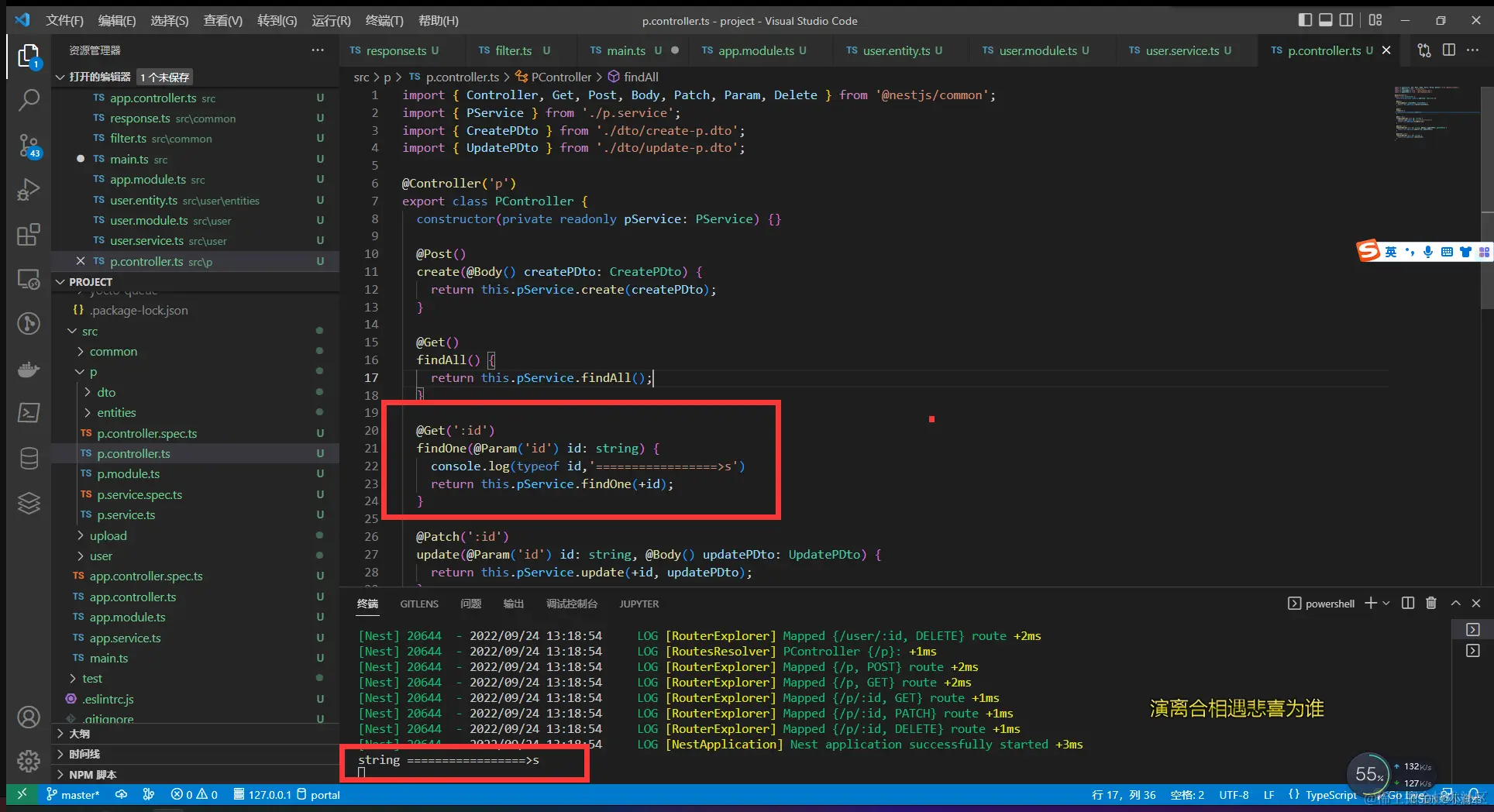The width and height of the screenshot is (1494, 812).
Task: Open the Explorer view in the activity bar
Action: point(29,57)
